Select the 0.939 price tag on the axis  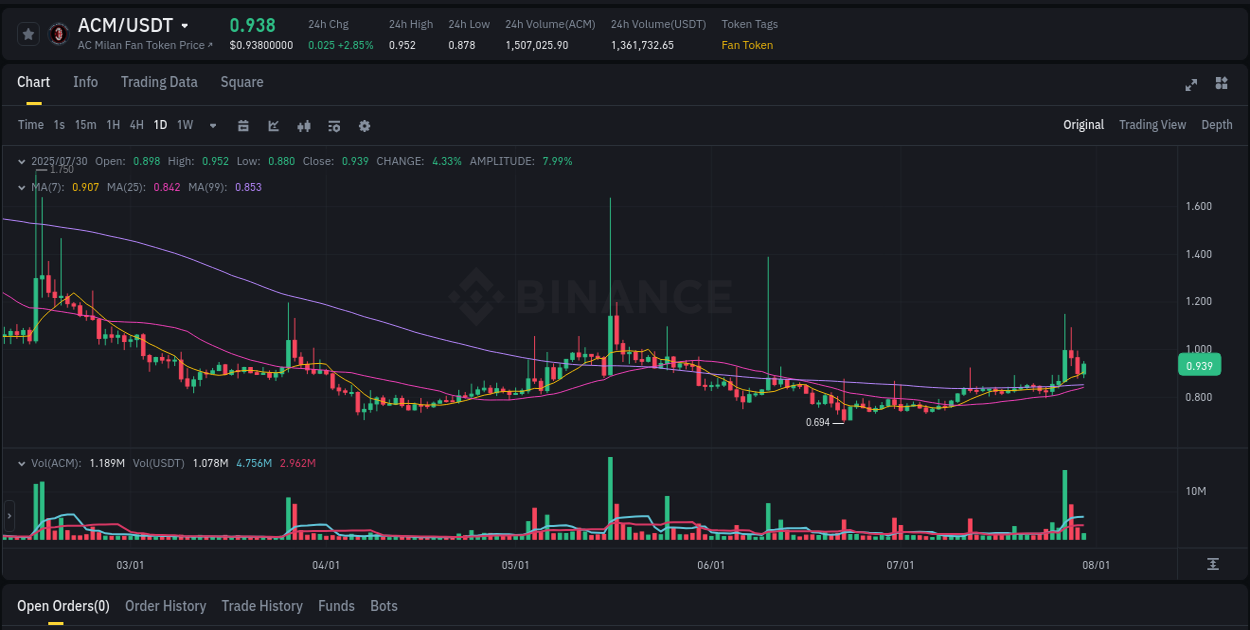[1198, 365]
